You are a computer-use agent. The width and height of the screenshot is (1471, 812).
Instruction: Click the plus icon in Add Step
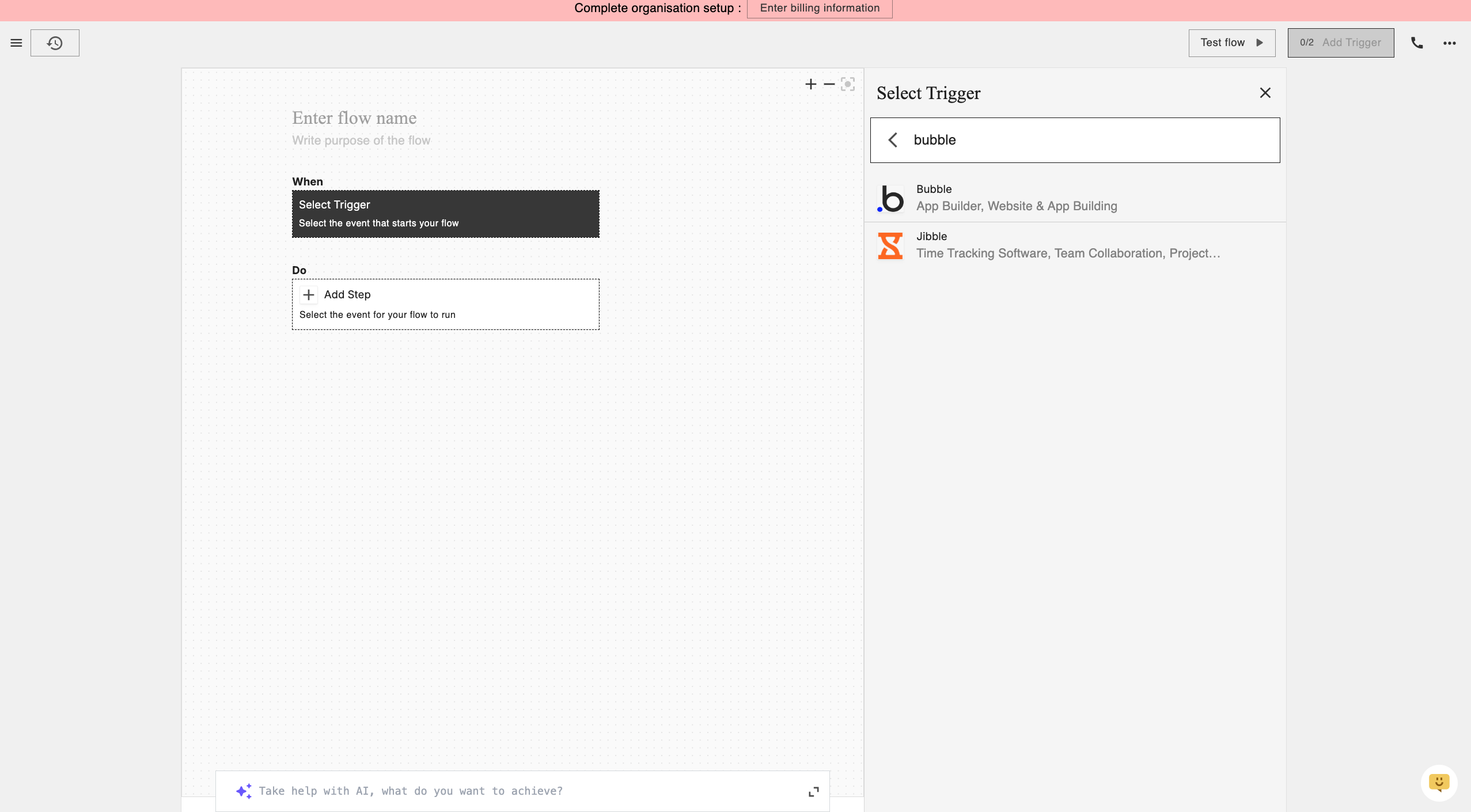[x=309, y=295]
